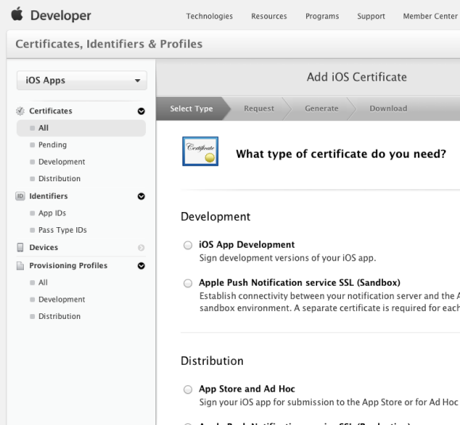Screen dimensions: 460x425
Task: Open Pass Type IDs list
Action: pos(62,230)
